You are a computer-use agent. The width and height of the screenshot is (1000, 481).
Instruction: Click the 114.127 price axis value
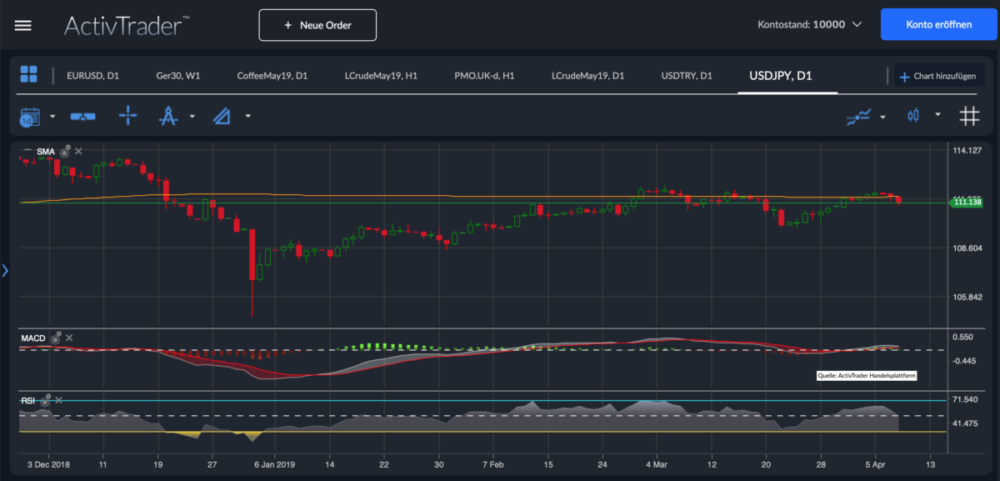tap(966, 151)
